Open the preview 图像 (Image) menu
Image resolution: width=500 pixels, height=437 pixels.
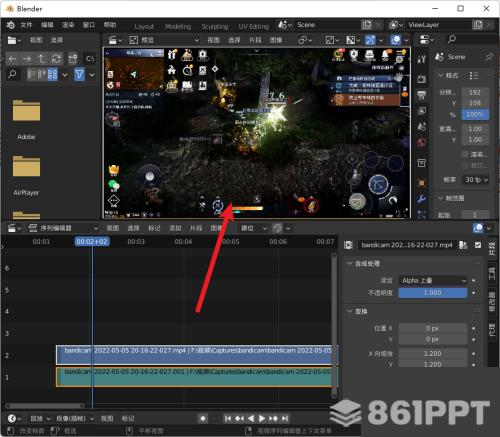[276, 40]
